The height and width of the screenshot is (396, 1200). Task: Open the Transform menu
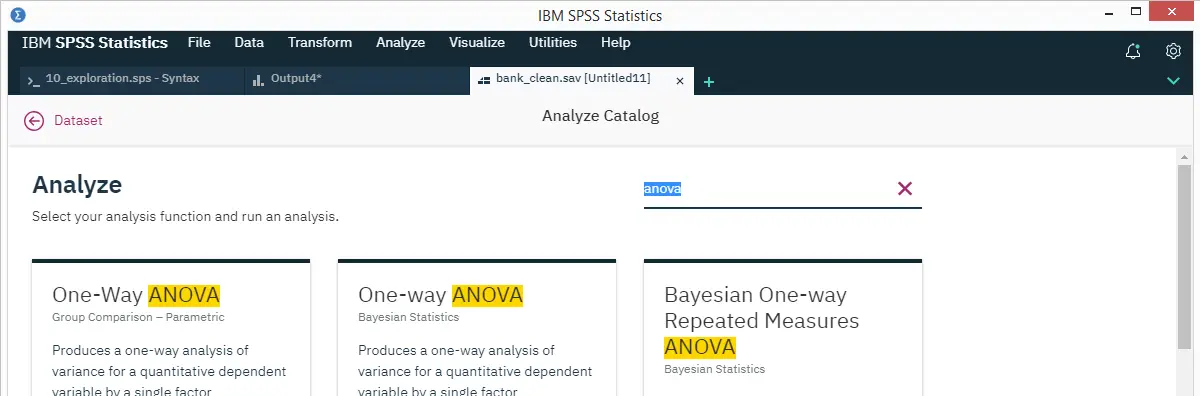coord(320,43)
